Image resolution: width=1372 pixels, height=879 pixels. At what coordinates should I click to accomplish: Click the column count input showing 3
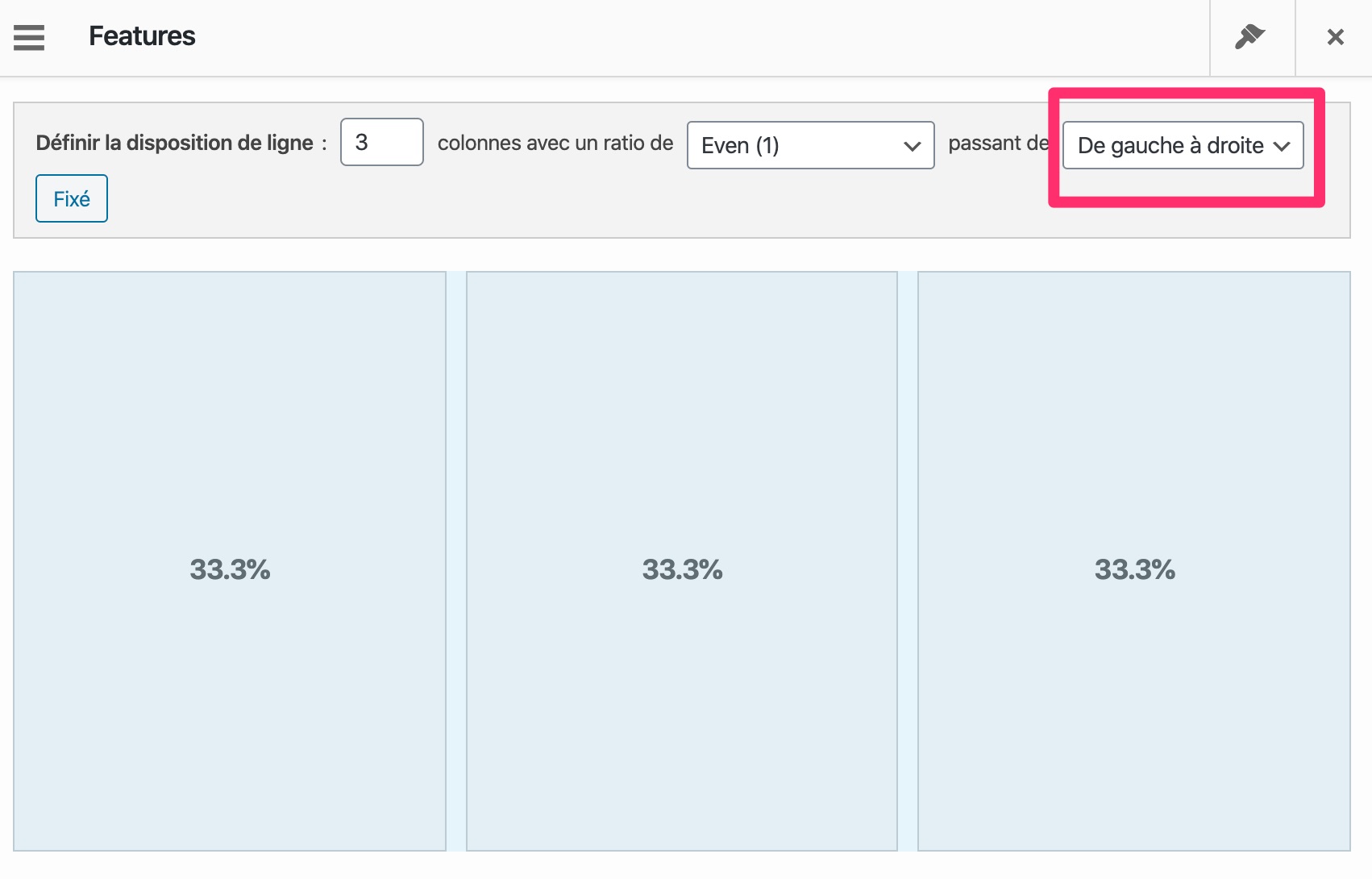tap(381, 142)
